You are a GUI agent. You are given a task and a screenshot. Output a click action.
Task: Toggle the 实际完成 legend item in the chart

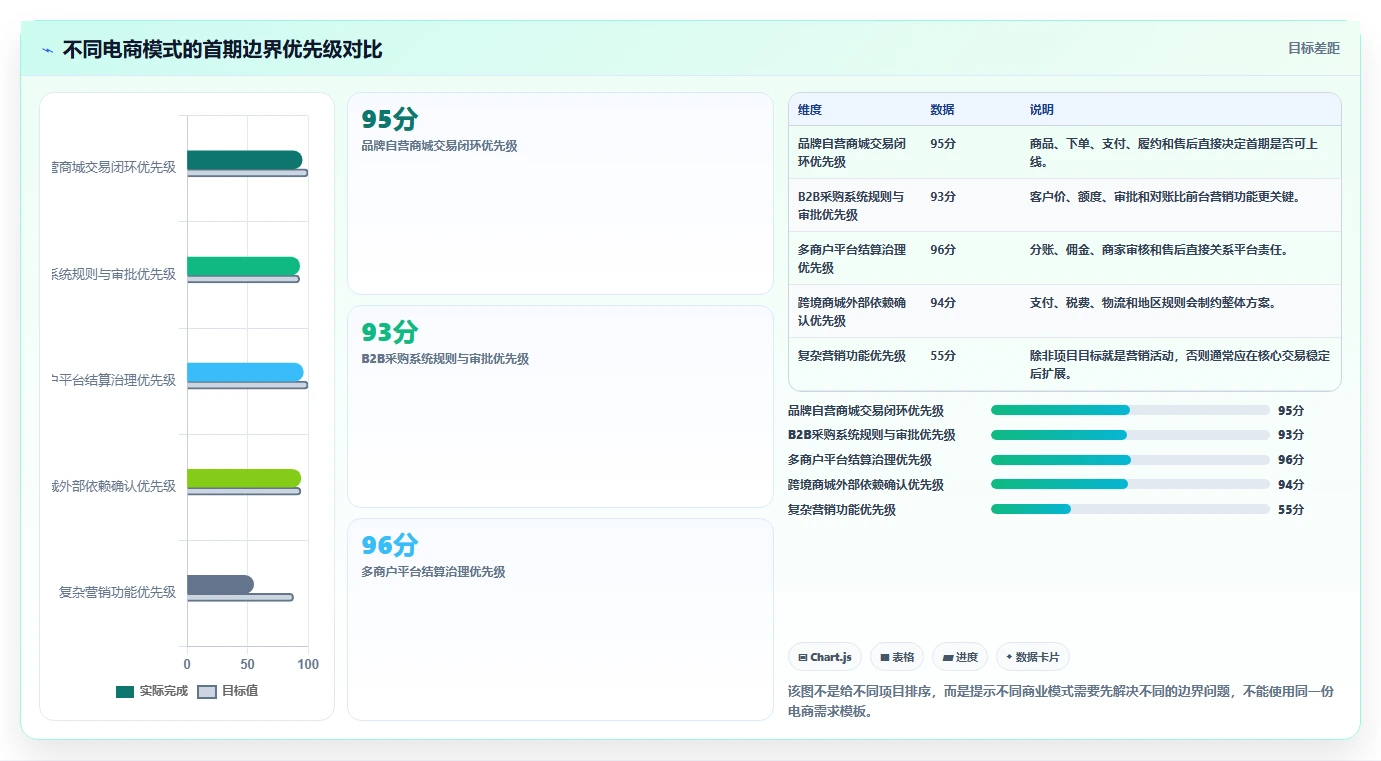(152, 691)
